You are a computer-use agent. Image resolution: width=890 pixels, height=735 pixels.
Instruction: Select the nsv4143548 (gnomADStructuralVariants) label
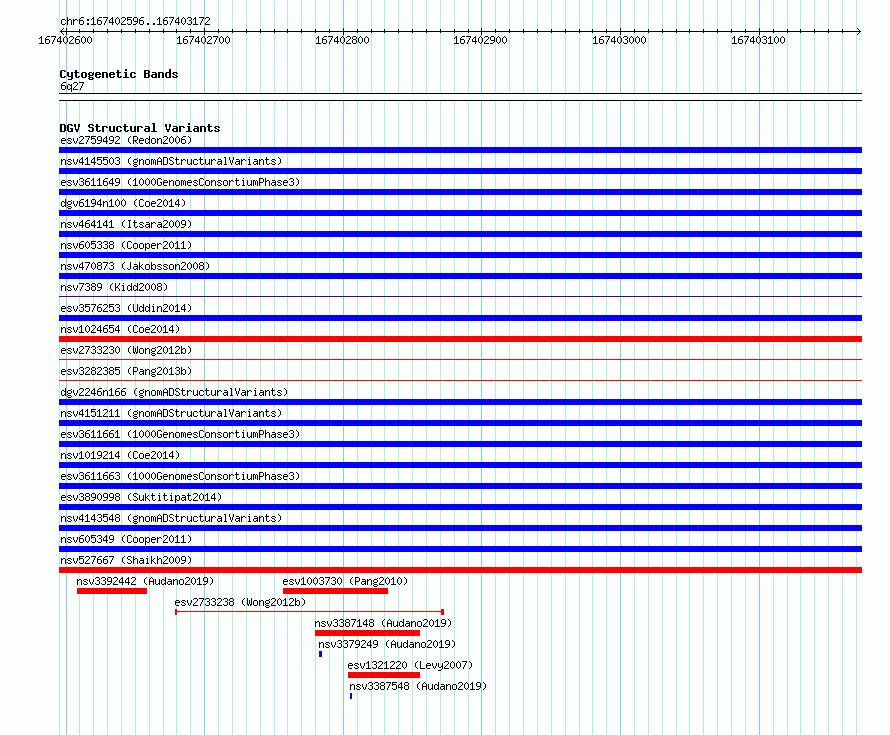click(x=171, y=518)
